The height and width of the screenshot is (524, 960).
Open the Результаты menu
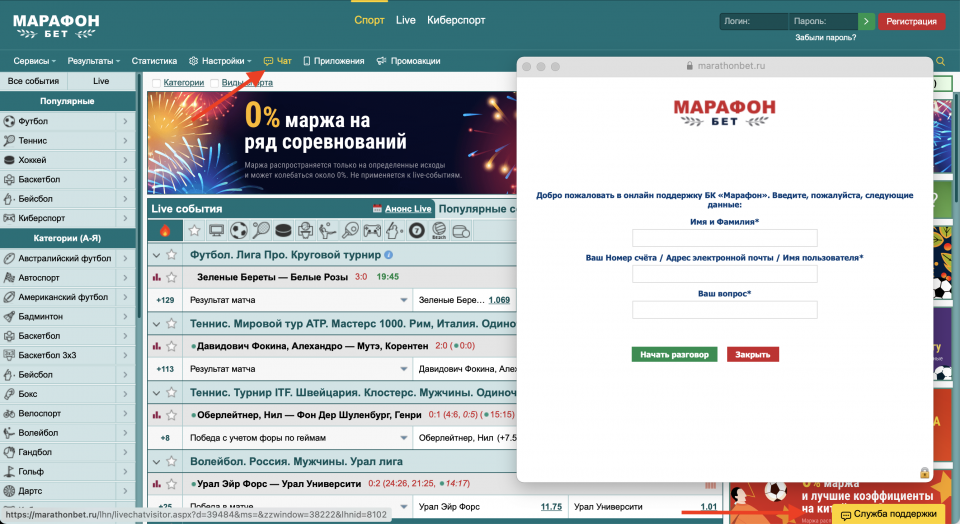click(94, 61)
